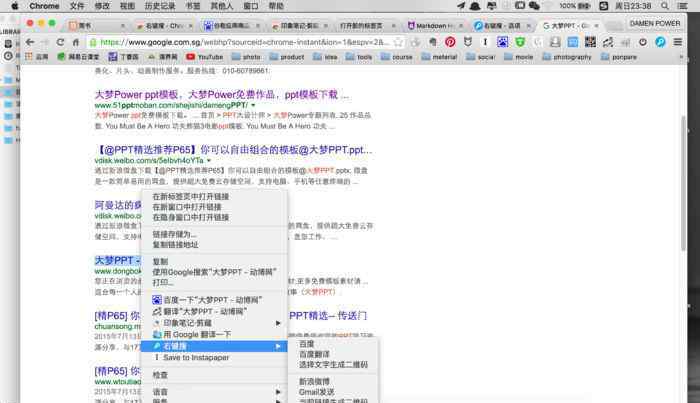Expand the dropdown arrow beside 51pptmoban URL
Viewport: 700px width, 403px height.
(x=253, y=105)
